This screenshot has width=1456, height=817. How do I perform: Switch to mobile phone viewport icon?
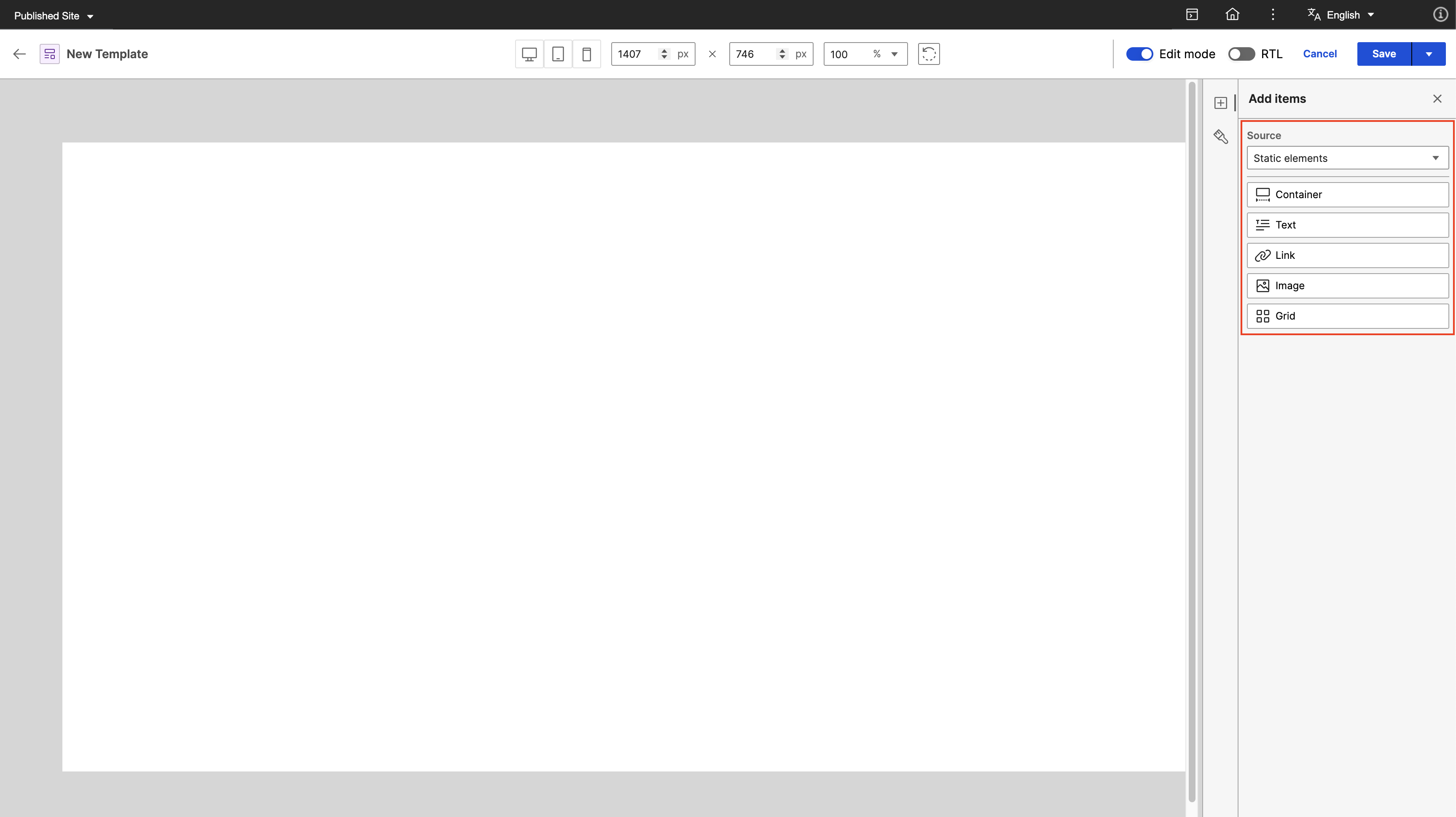pos(587,54)
